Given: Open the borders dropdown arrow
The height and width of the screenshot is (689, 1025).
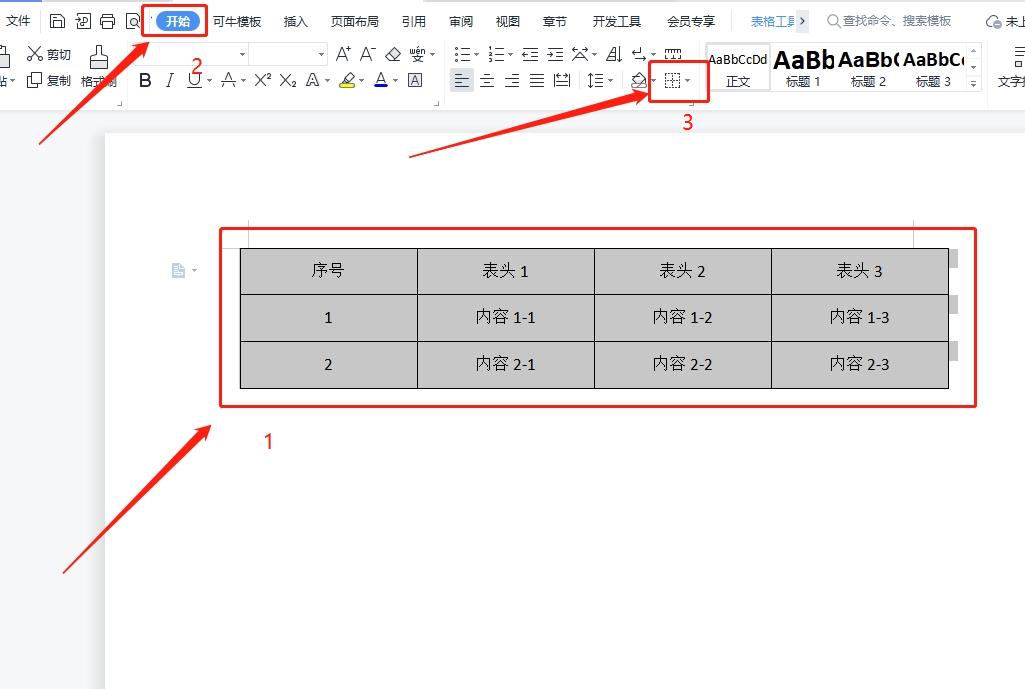Looking at the screenshot, I should point(688,81).
